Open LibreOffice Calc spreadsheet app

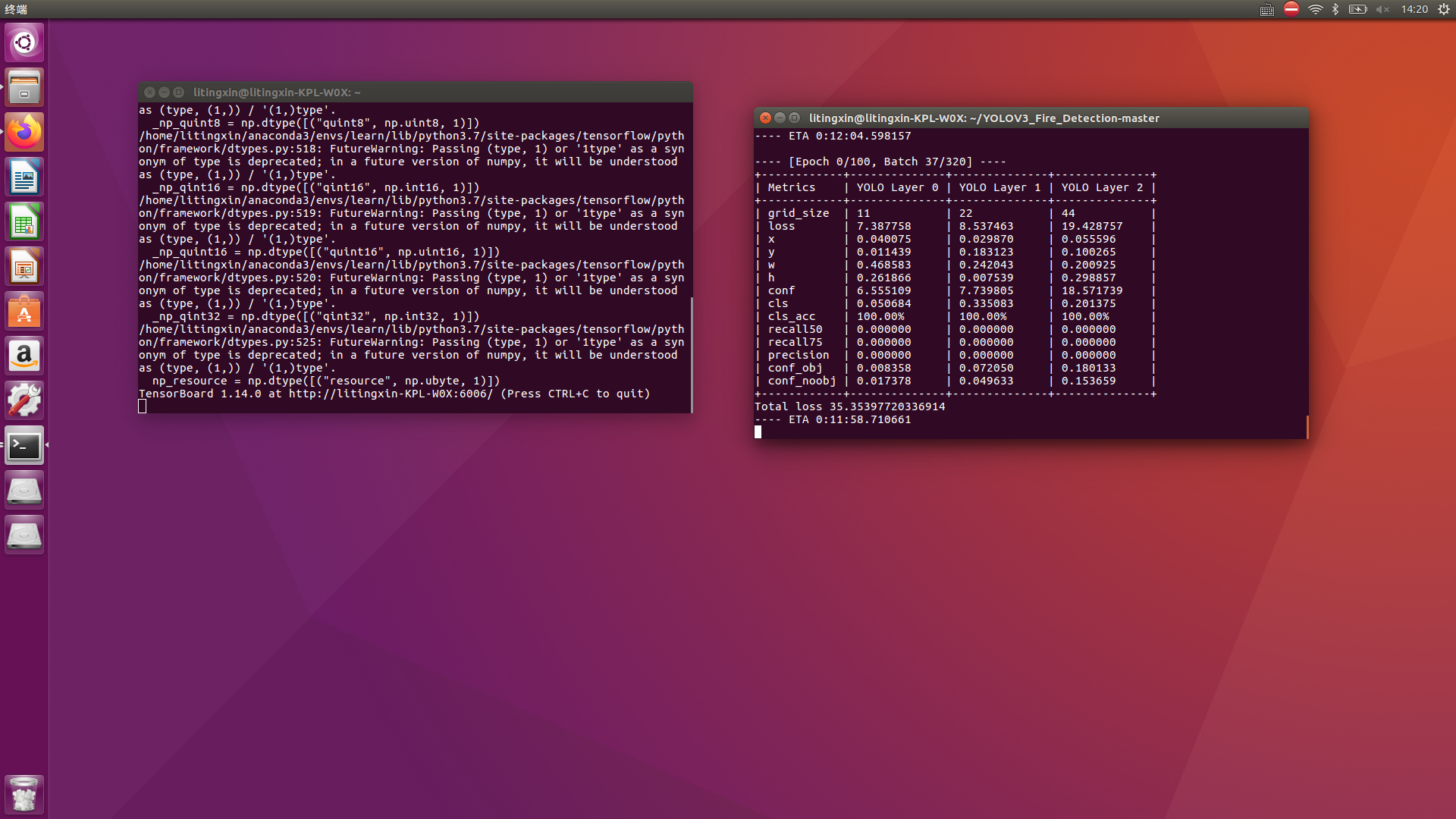24,222
